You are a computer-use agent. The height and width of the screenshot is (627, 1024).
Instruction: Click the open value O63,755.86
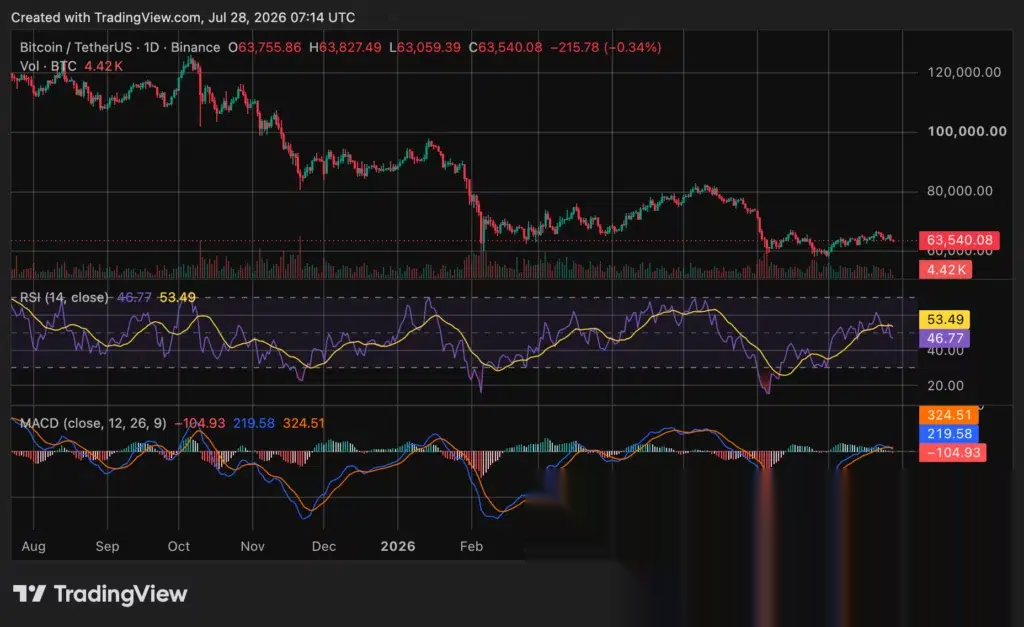coord(264,47)
